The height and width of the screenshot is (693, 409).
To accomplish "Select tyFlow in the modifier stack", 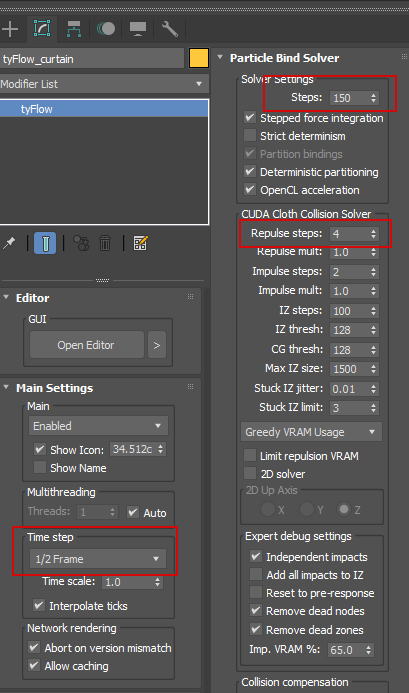I will coord(104,109).
